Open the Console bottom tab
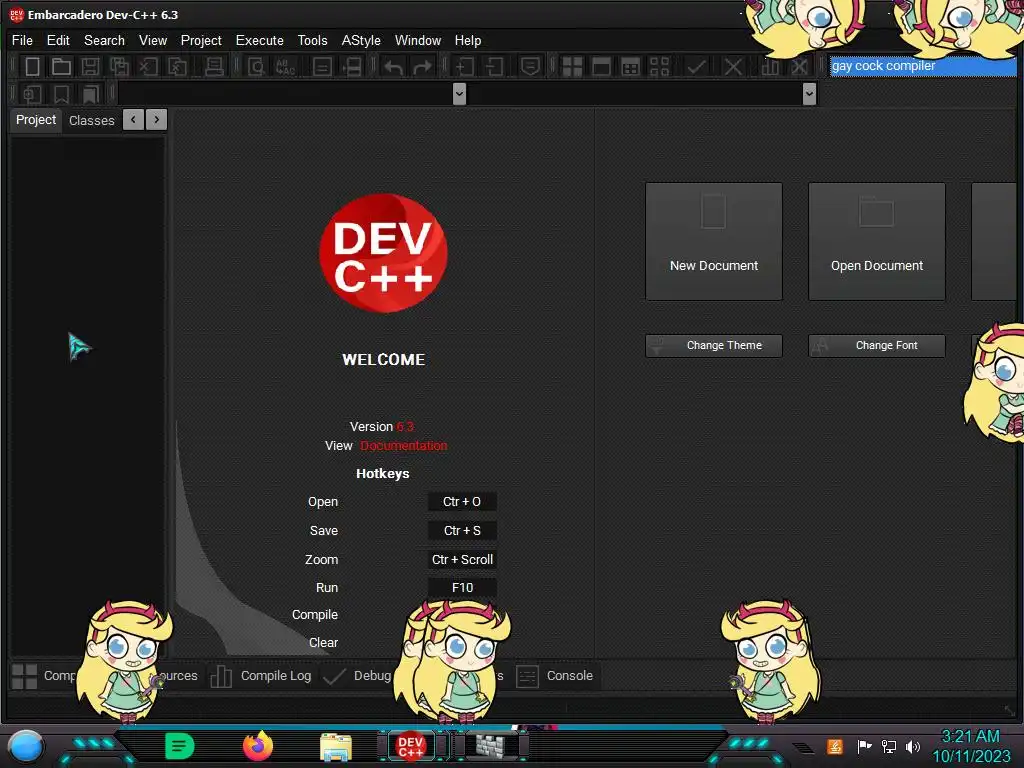This screenshot has height=768, width=1024. click(x=555, y=676)
